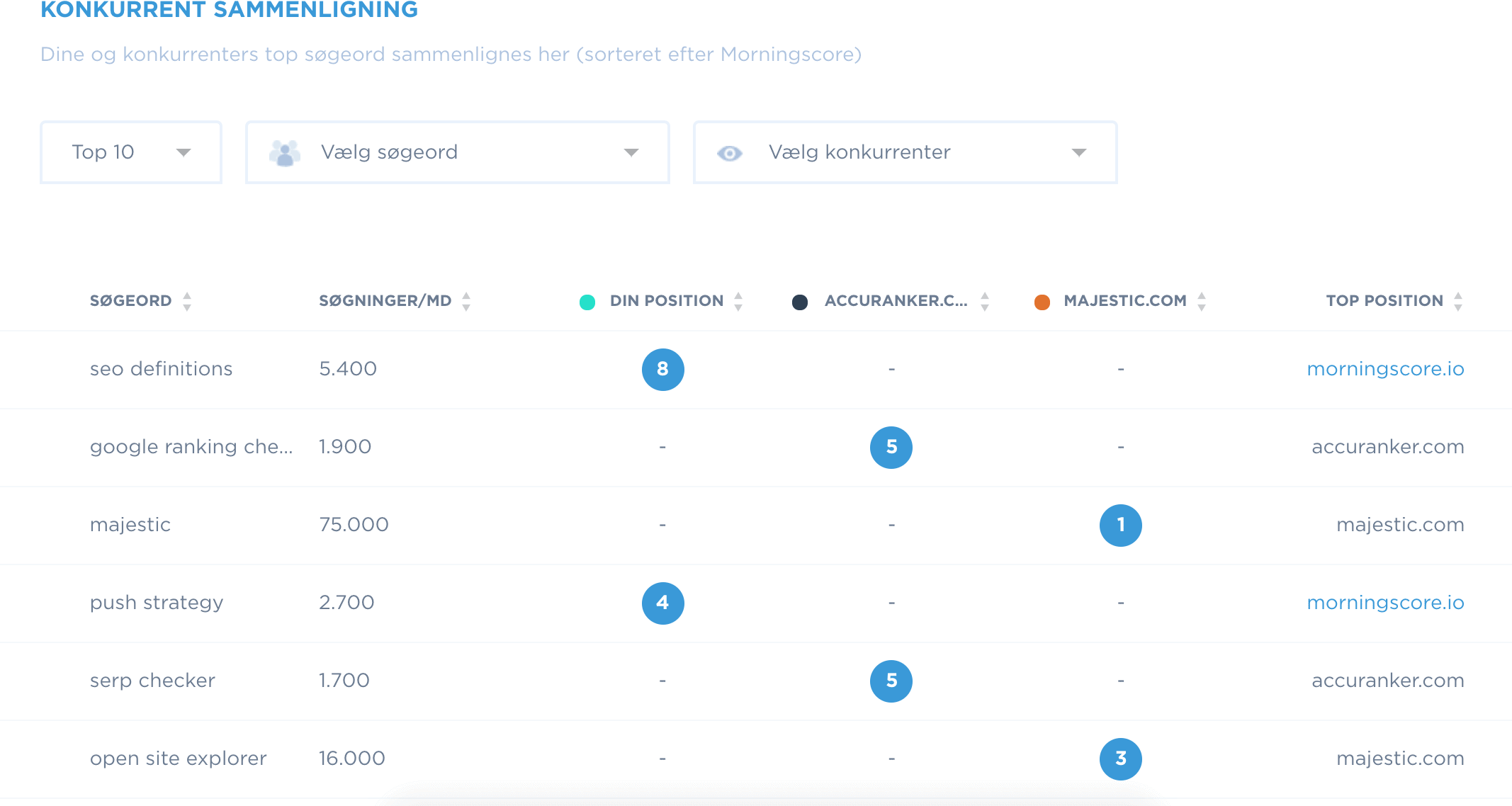Sort by the SØGEORD column
This screenshot has width=1512, height=806.
click(x=187, y=302)
